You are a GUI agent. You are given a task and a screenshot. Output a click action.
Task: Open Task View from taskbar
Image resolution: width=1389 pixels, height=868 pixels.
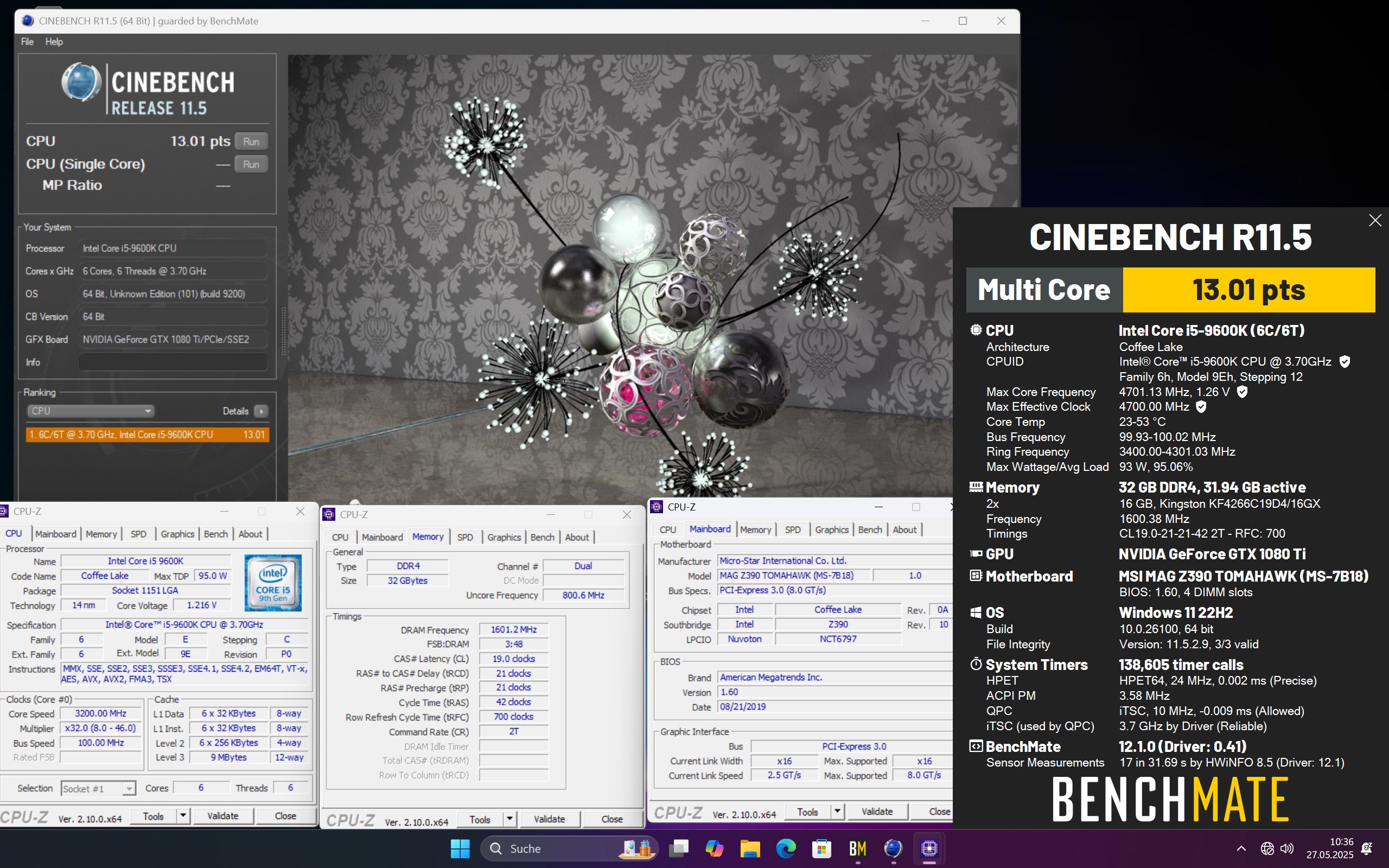click(678, 848)
